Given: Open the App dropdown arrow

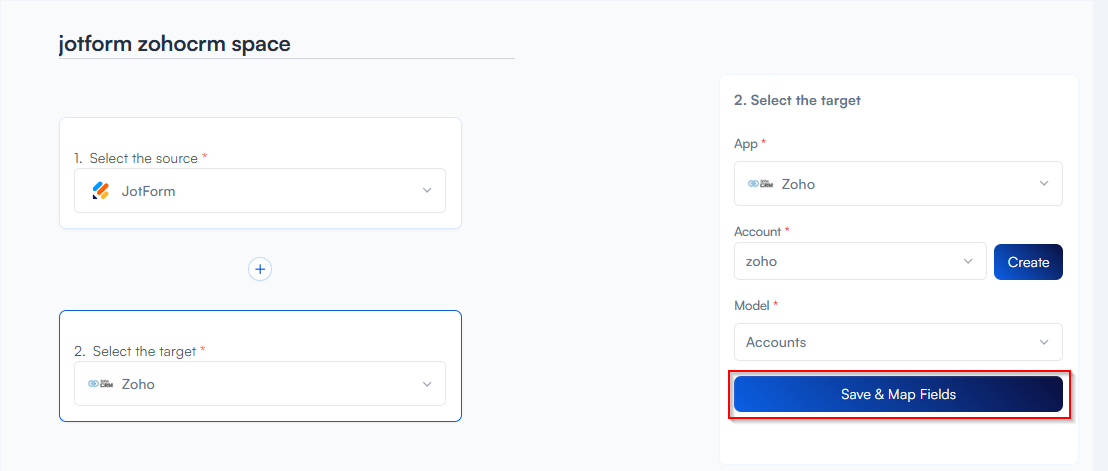Looking at the screenshot, I should 1044,184.
